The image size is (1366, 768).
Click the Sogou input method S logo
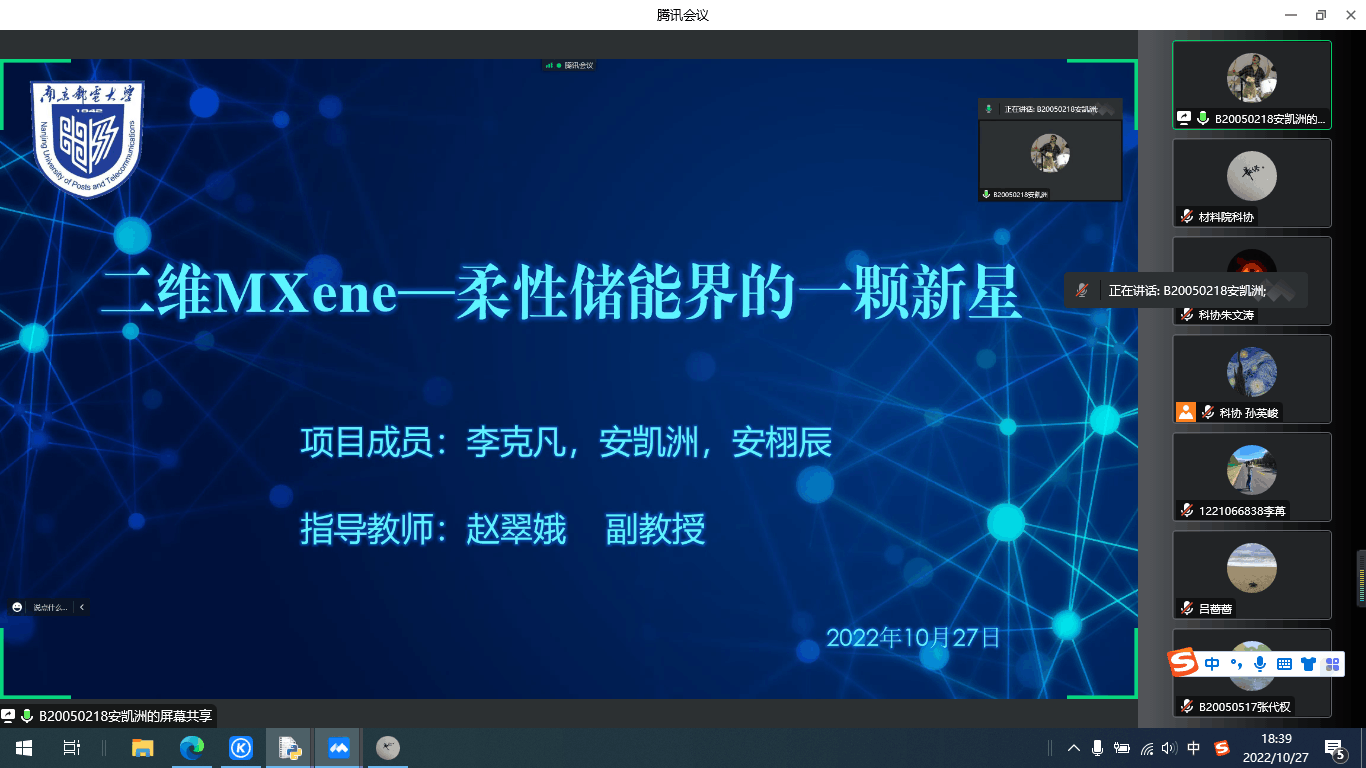(1184, 663)
